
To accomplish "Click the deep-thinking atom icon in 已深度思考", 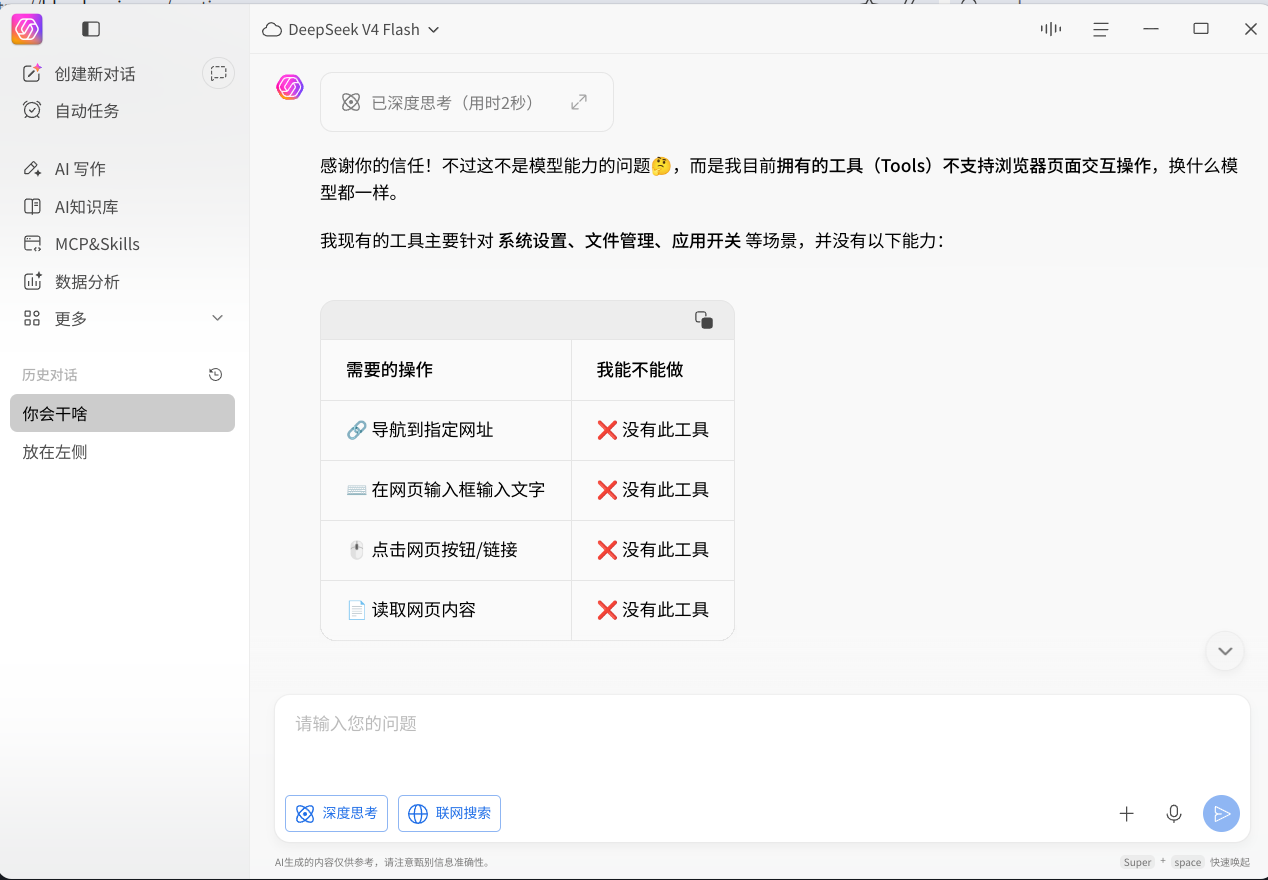I will point(351,102).
